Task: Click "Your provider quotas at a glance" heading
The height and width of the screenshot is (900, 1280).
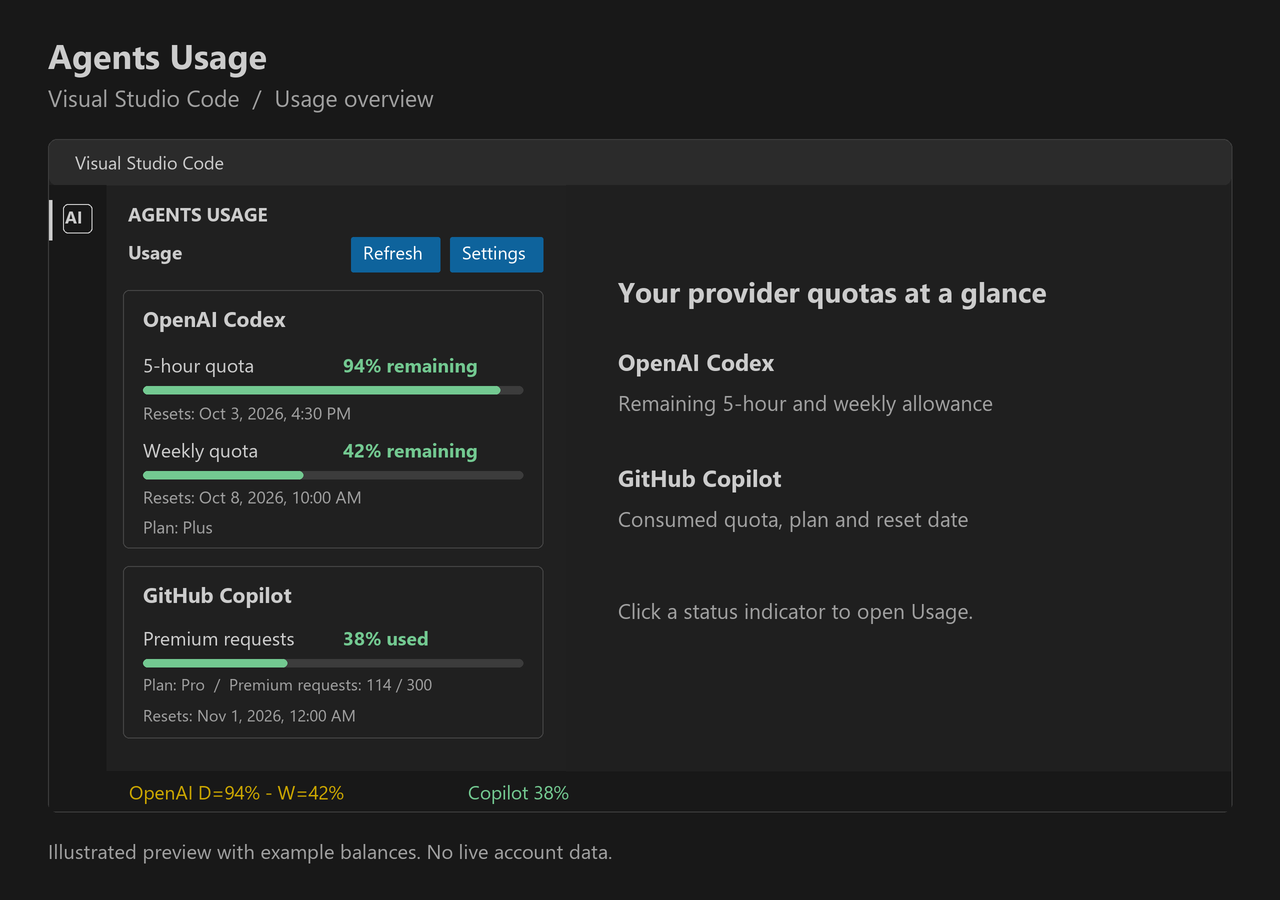Action: (832, 293)
